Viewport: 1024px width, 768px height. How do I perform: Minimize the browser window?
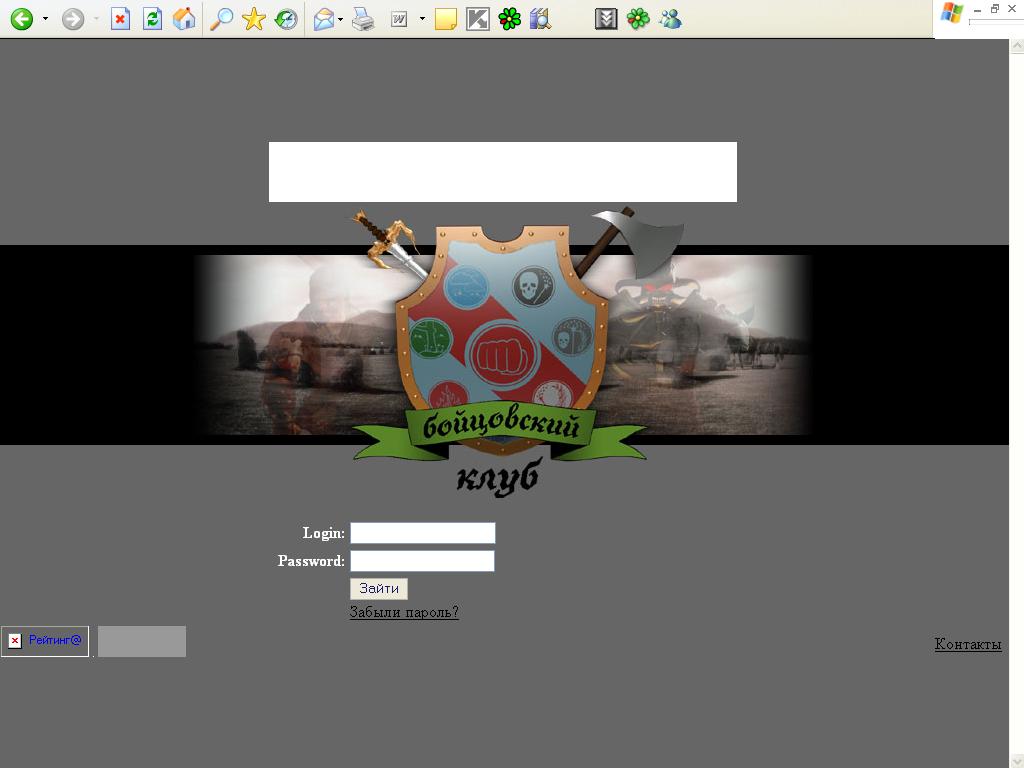(978, 10)
